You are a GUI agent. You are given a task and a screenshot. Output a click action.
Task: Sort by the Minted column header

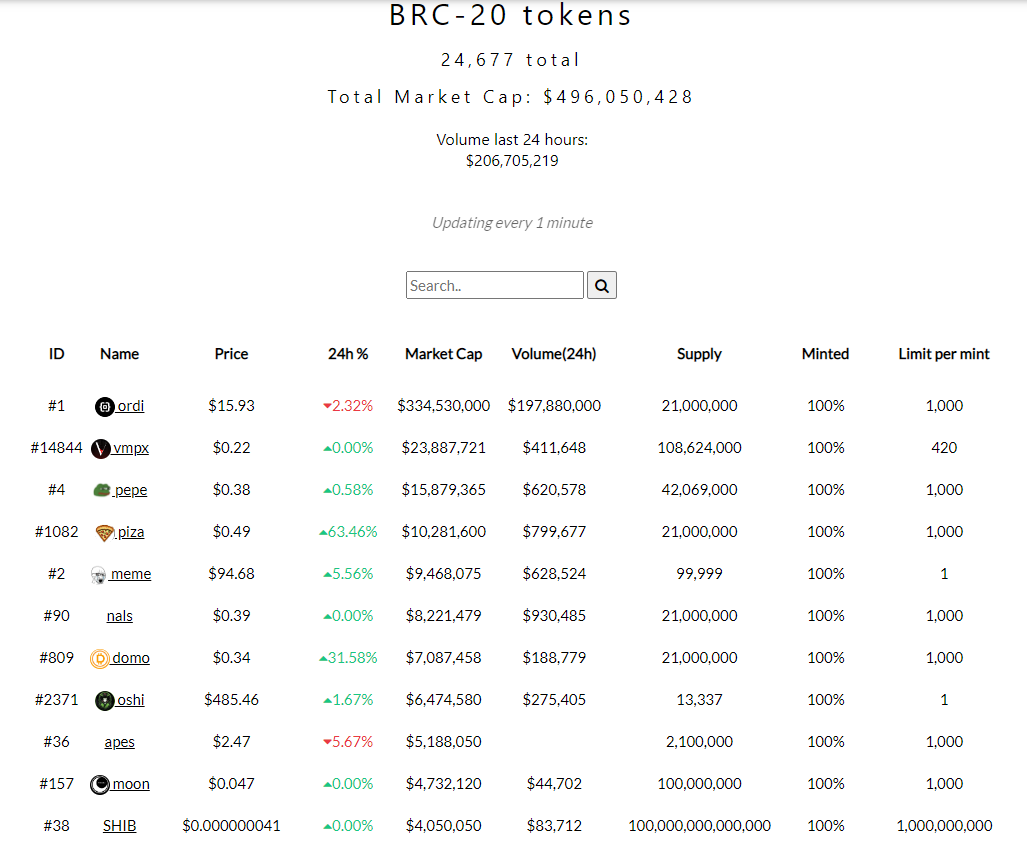(825, 354)
